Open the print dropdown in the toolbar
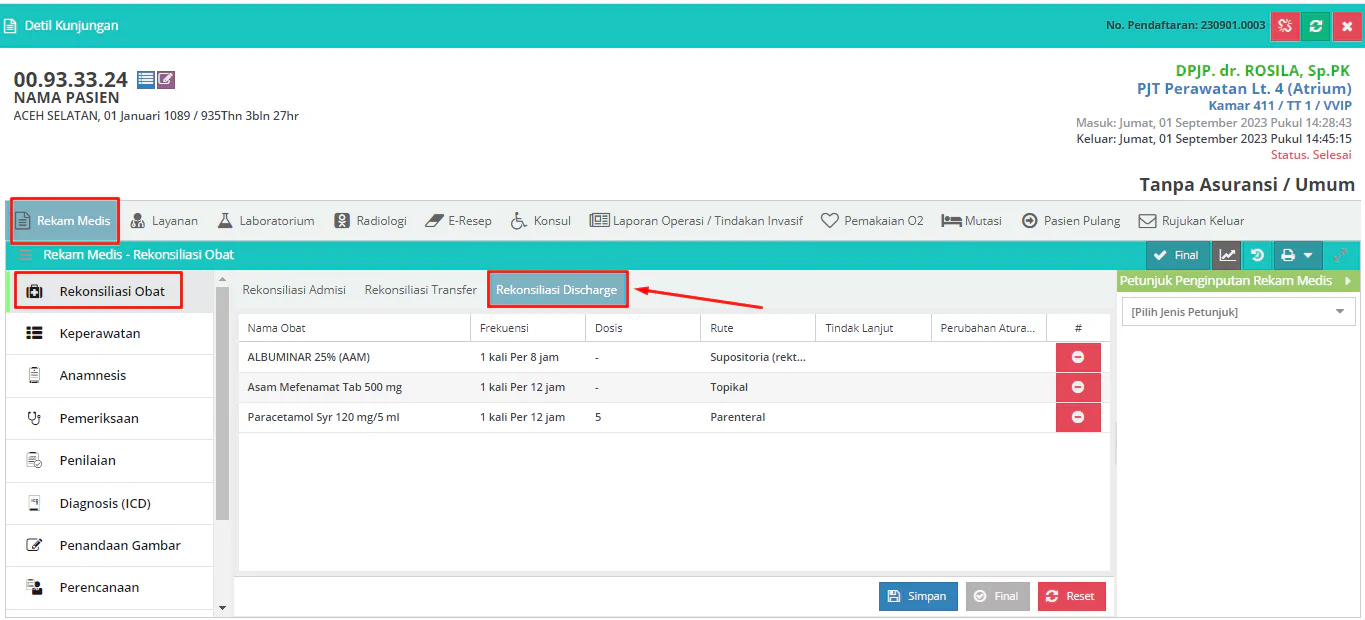 [1298, 255]
